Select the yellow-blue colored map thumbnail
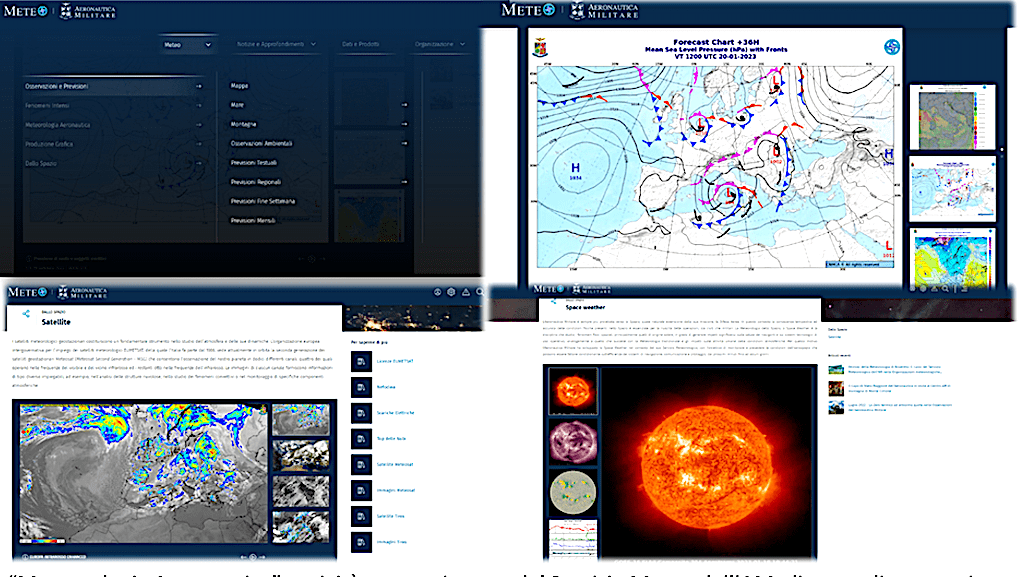The image size is (1024, 577). click(952, 259)
